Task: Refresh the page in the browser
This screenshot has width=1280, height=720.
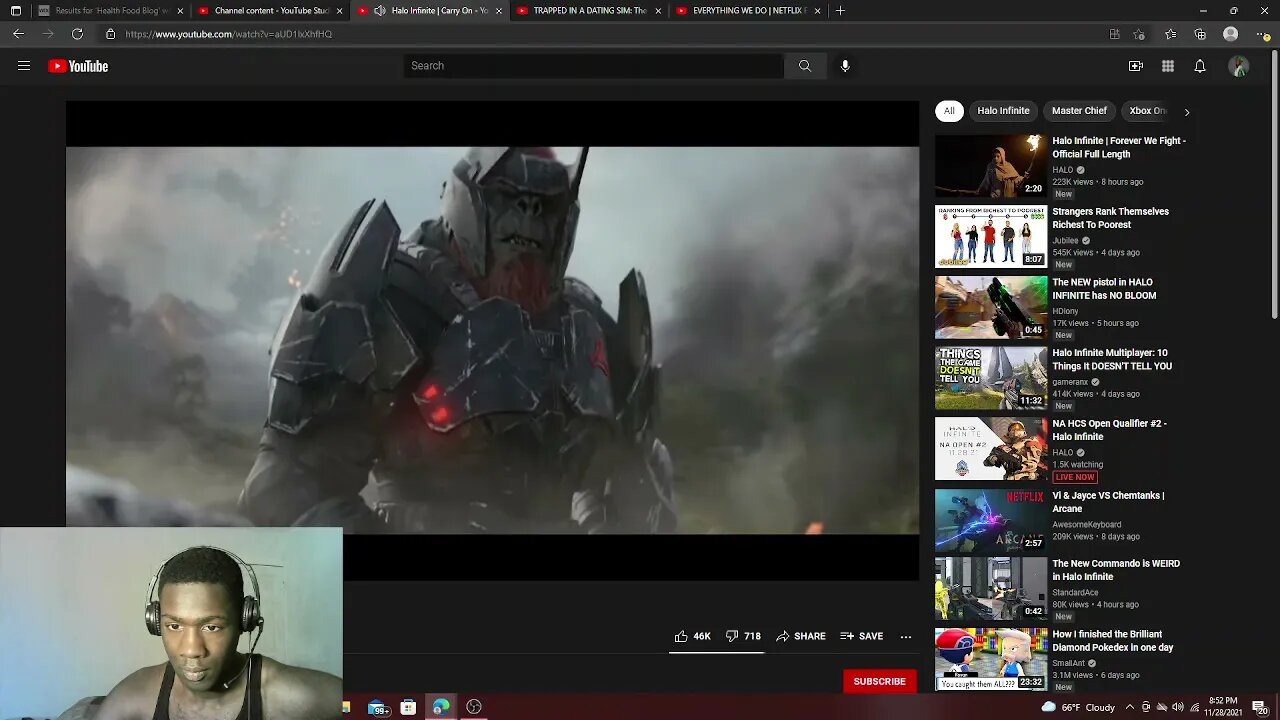Action: pyautogui.click(x=77, y=34)
